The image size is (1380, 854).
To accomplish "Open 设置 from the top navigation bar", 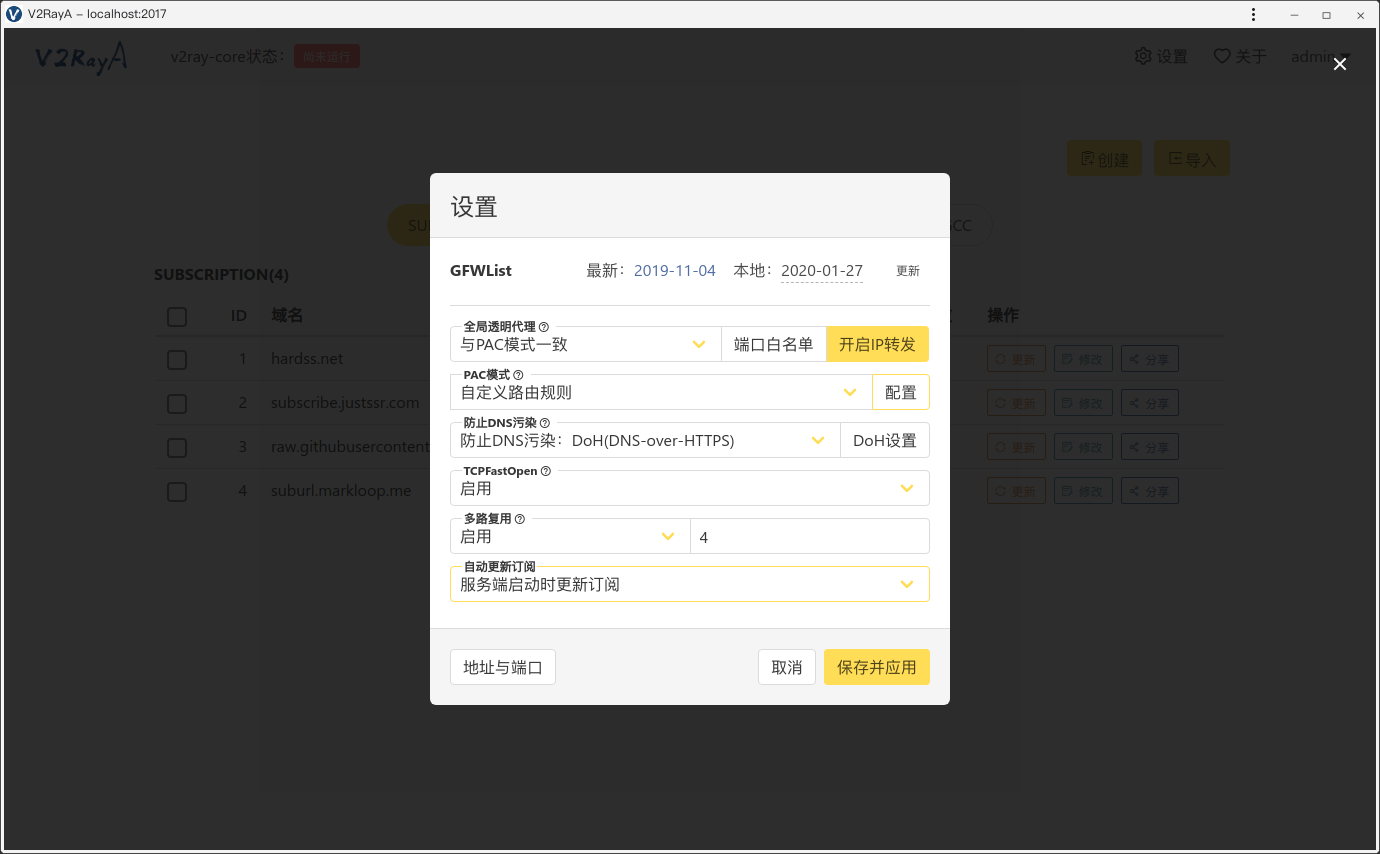I will (1161, 57).
